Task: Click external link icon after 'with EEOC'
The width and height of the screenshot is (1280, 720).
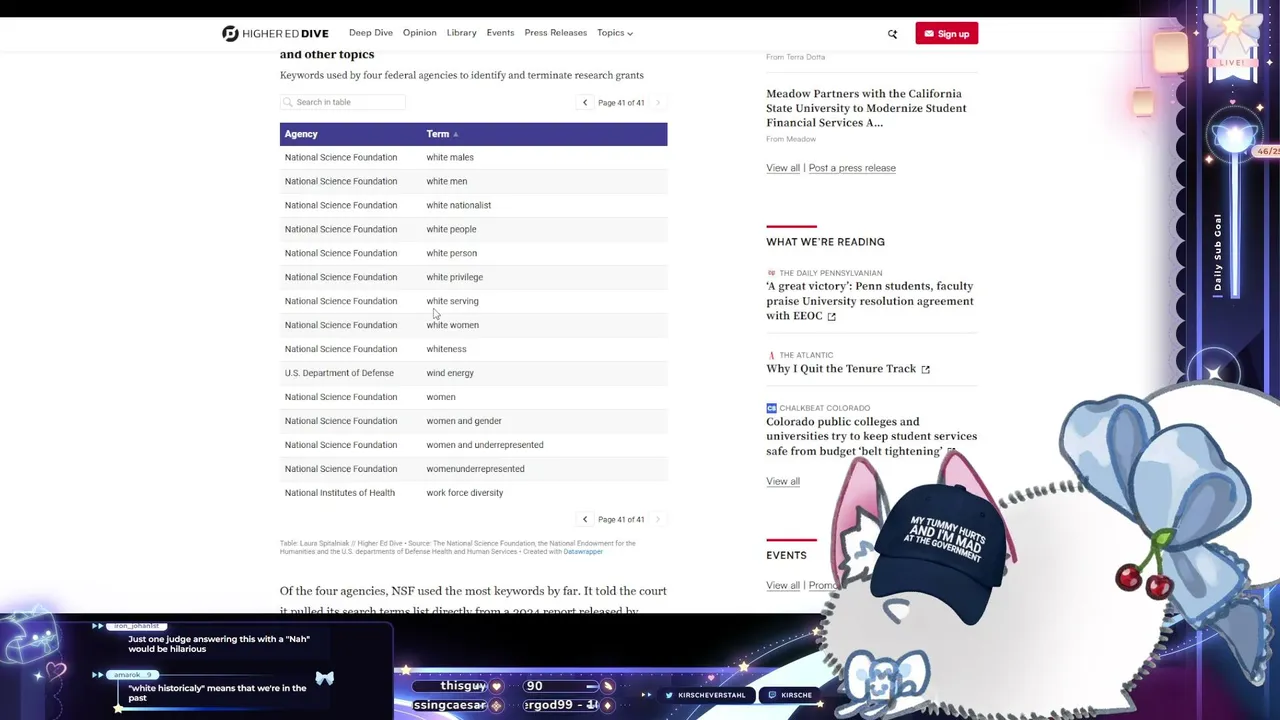Action: 831,316
